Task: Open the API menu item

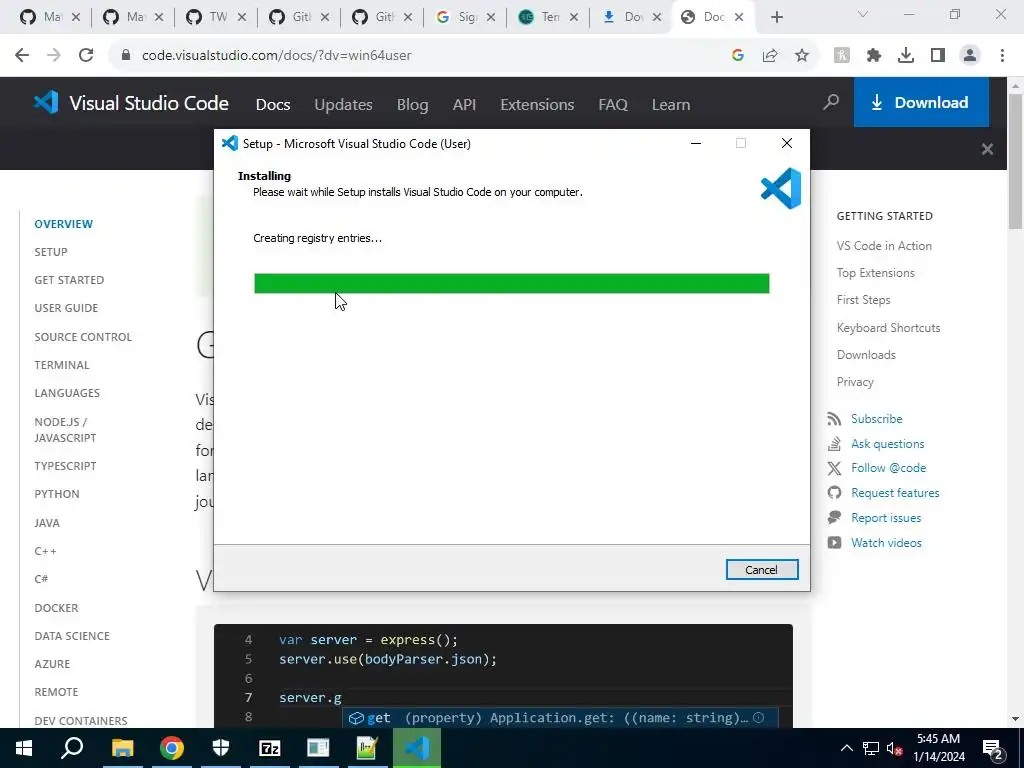Action: tap(464, 104)
